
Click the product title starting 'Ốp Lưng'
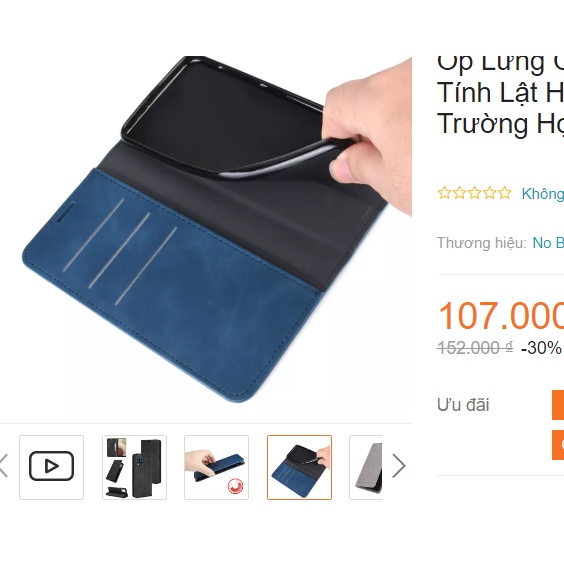pyautogui.click(x=500, y=96)
